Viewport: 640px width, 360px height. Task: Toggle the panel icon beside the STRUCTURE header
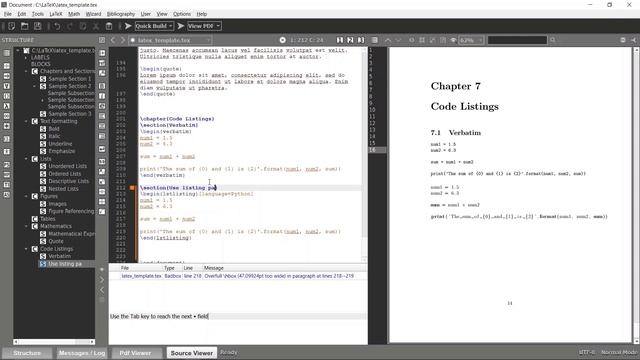(102, 40)
